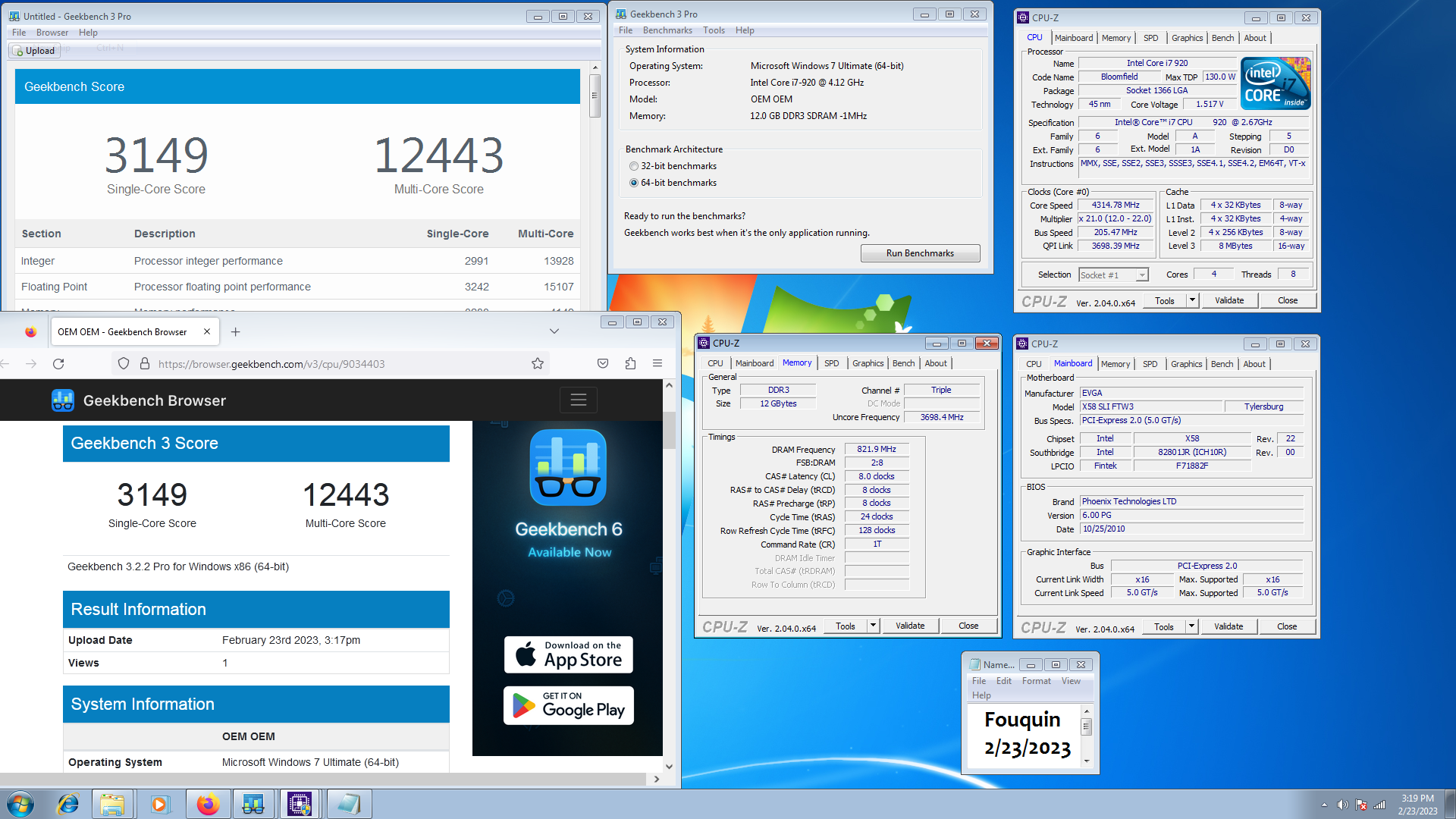
Task: Open a new Firefox tab with plus
Action: point(236,332)
